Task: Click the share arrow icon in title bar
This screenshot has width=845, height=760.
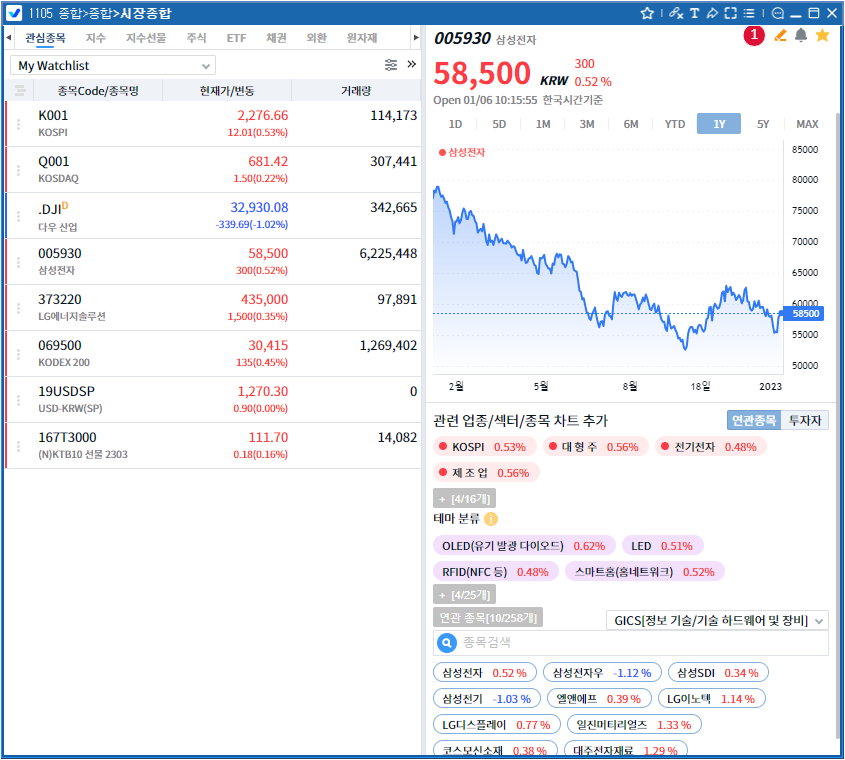Action: point(712,13)
